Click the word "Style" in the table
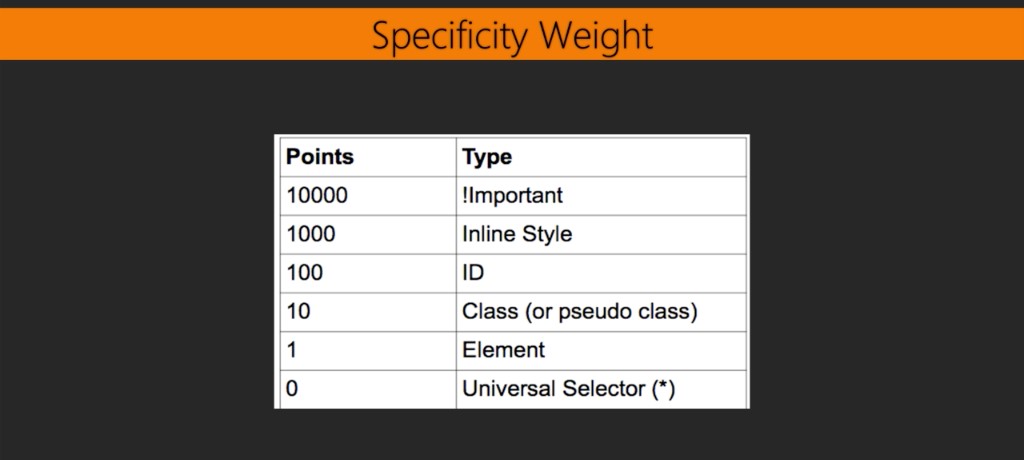The image size is (1024, 460). pyautogui.click(x=547, y=234)
